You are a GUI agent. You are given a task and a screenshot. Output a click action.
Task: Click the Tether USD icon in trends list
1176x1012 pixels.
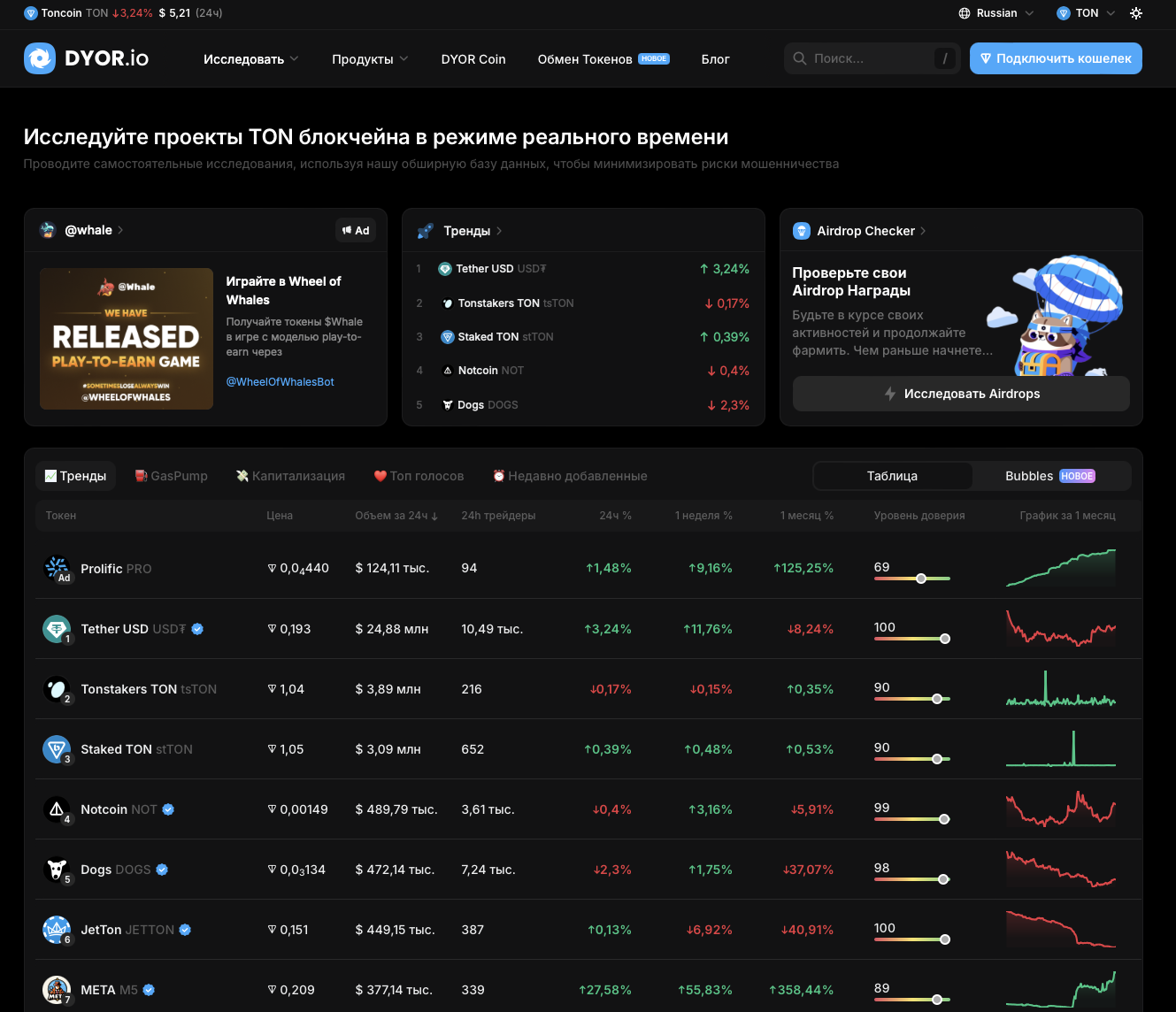445,269
